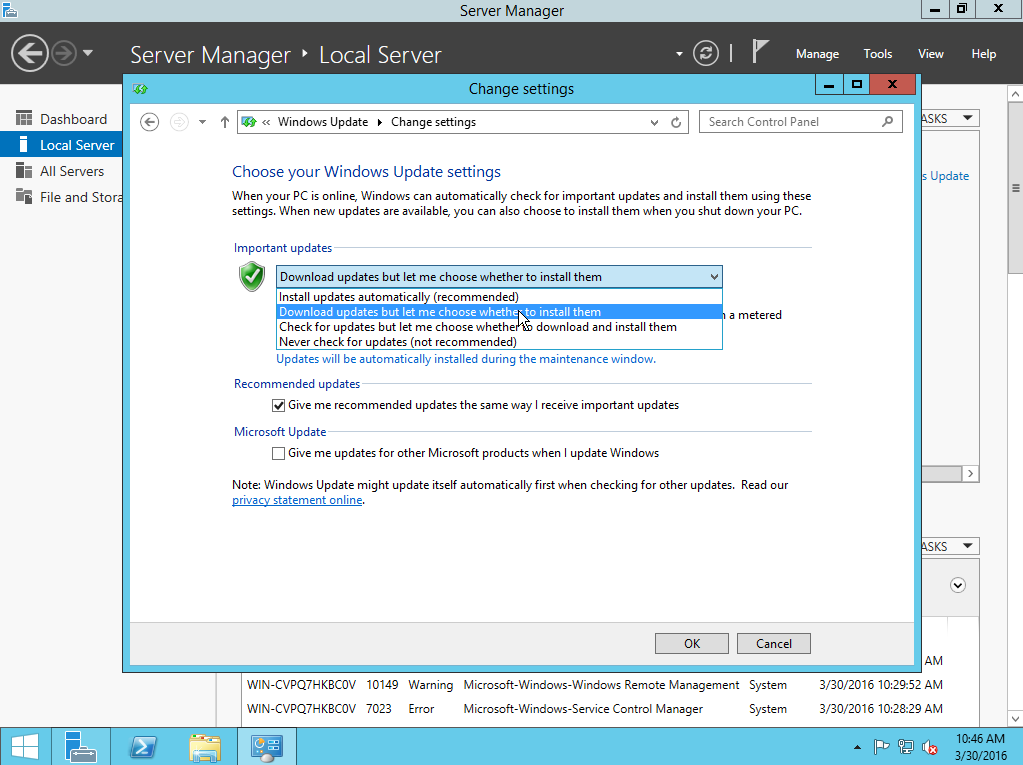This screenshot has height=765, width=1023.
Task: Open the Windows Start button
Action: (x=24, y=747)
